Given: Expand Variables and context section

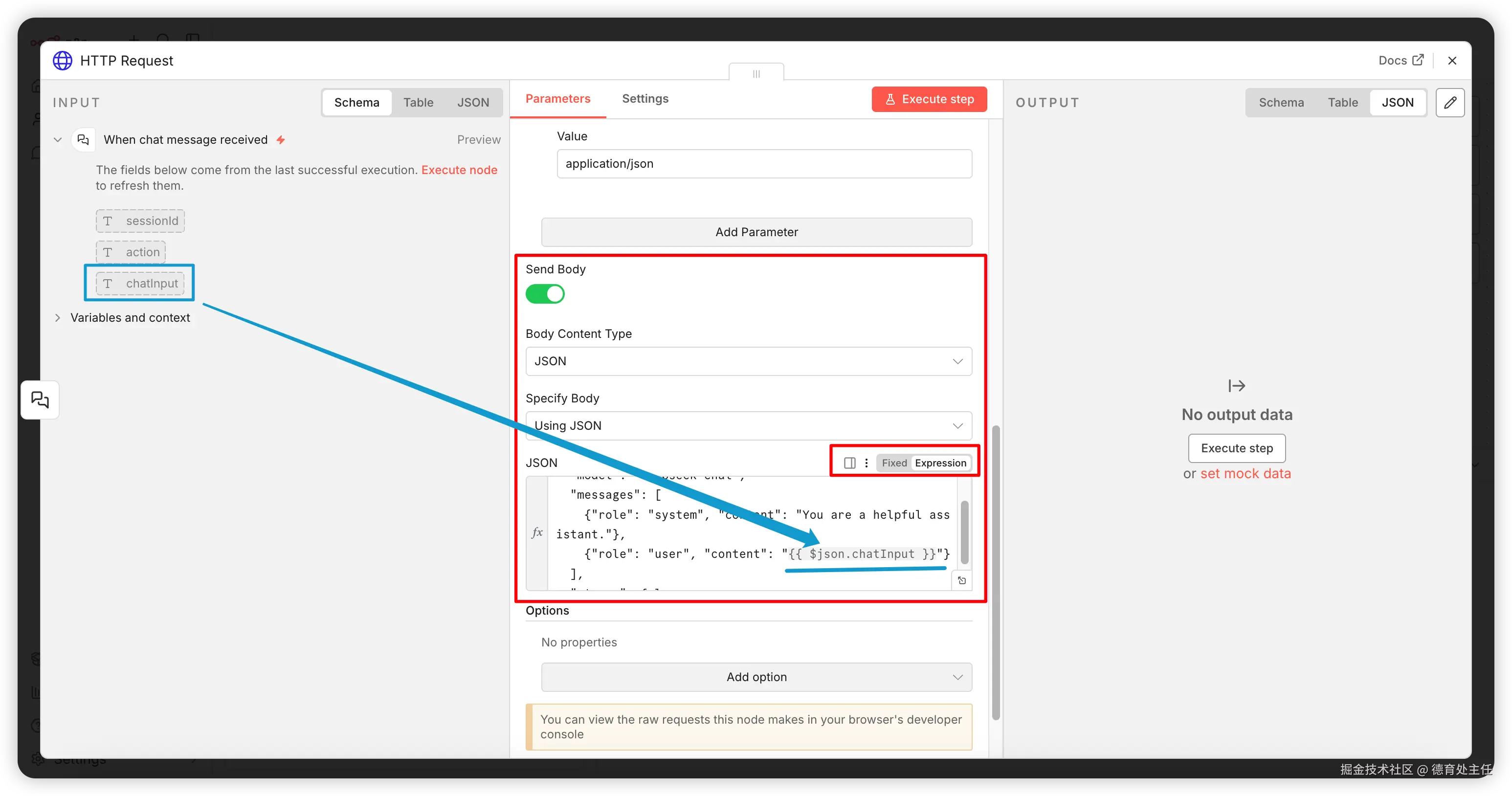Looking at the screenshot, I should (x=130, y=318).
